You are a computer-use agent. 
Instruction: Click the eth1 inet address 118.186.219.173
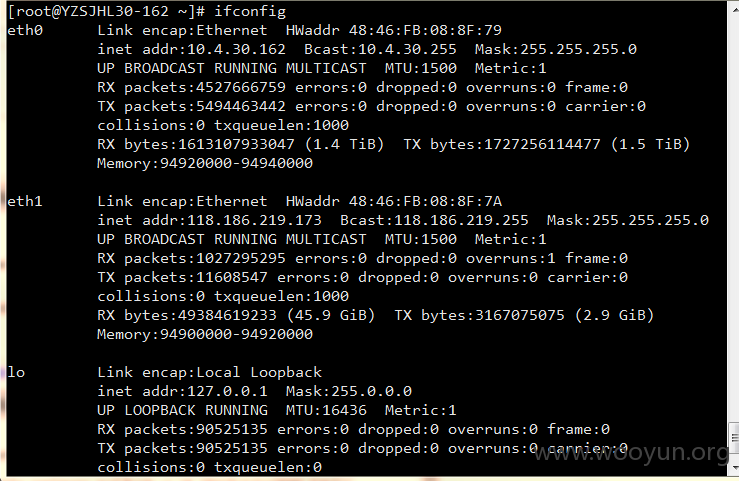[x=254, y=220]
